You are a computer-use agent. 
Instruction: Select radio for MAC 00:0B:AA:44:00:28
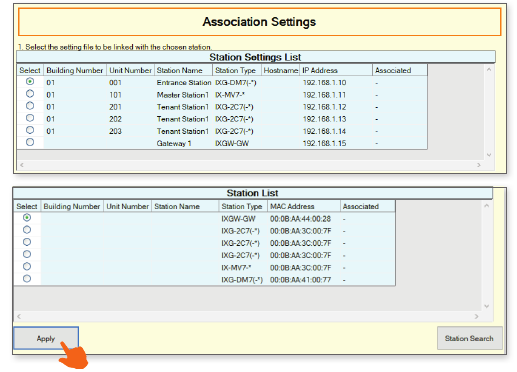(27, 218)
